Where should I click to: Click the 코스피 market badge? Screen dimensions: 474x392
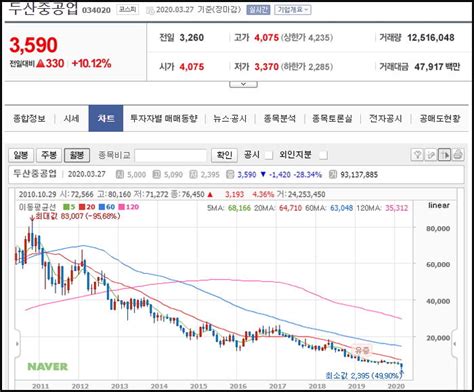(x=128, y=10)
